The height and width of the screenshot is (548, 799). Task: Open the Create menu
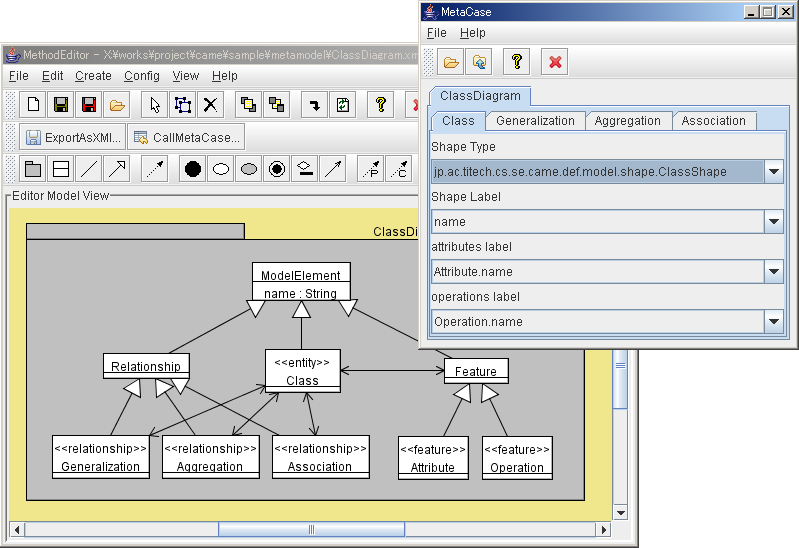point(93,76)
